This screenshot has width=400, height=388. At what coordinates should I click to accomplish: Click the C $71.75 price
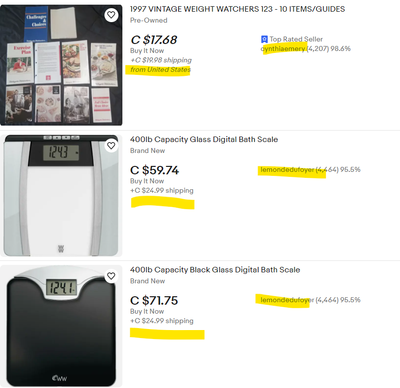(154, 300)
